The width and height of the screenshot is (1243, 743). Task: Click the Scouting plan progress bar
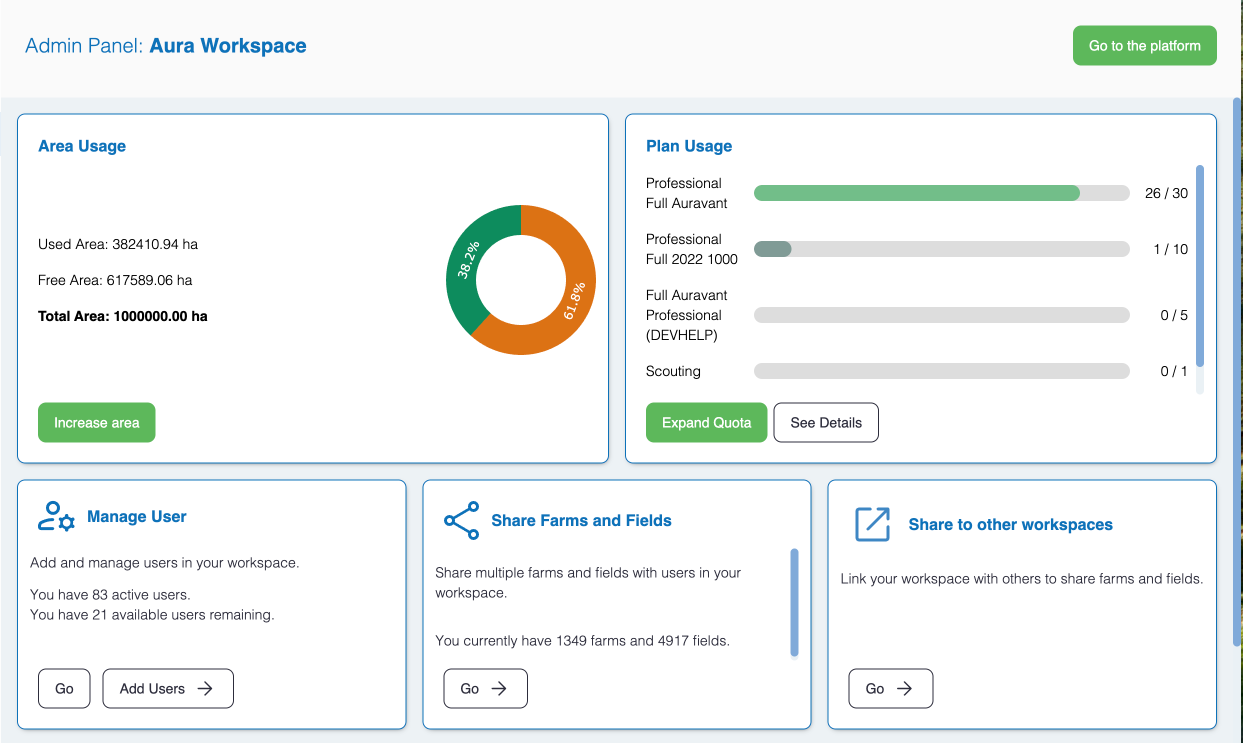(941, 371)
